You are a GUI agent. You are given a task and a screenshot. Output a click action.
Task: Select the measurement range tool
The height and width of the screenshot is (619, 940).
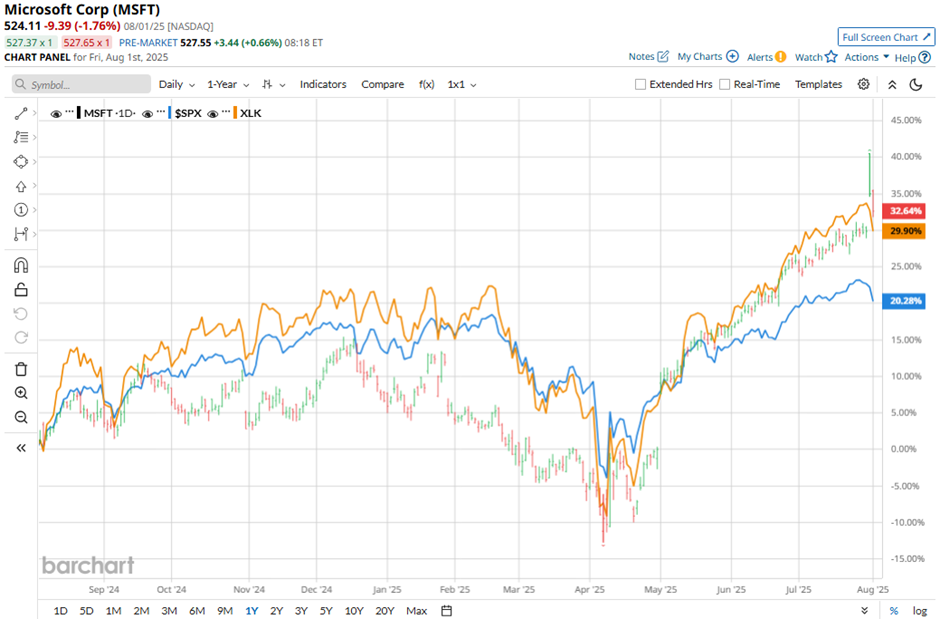pyautogui.click(x=21, y=234)
